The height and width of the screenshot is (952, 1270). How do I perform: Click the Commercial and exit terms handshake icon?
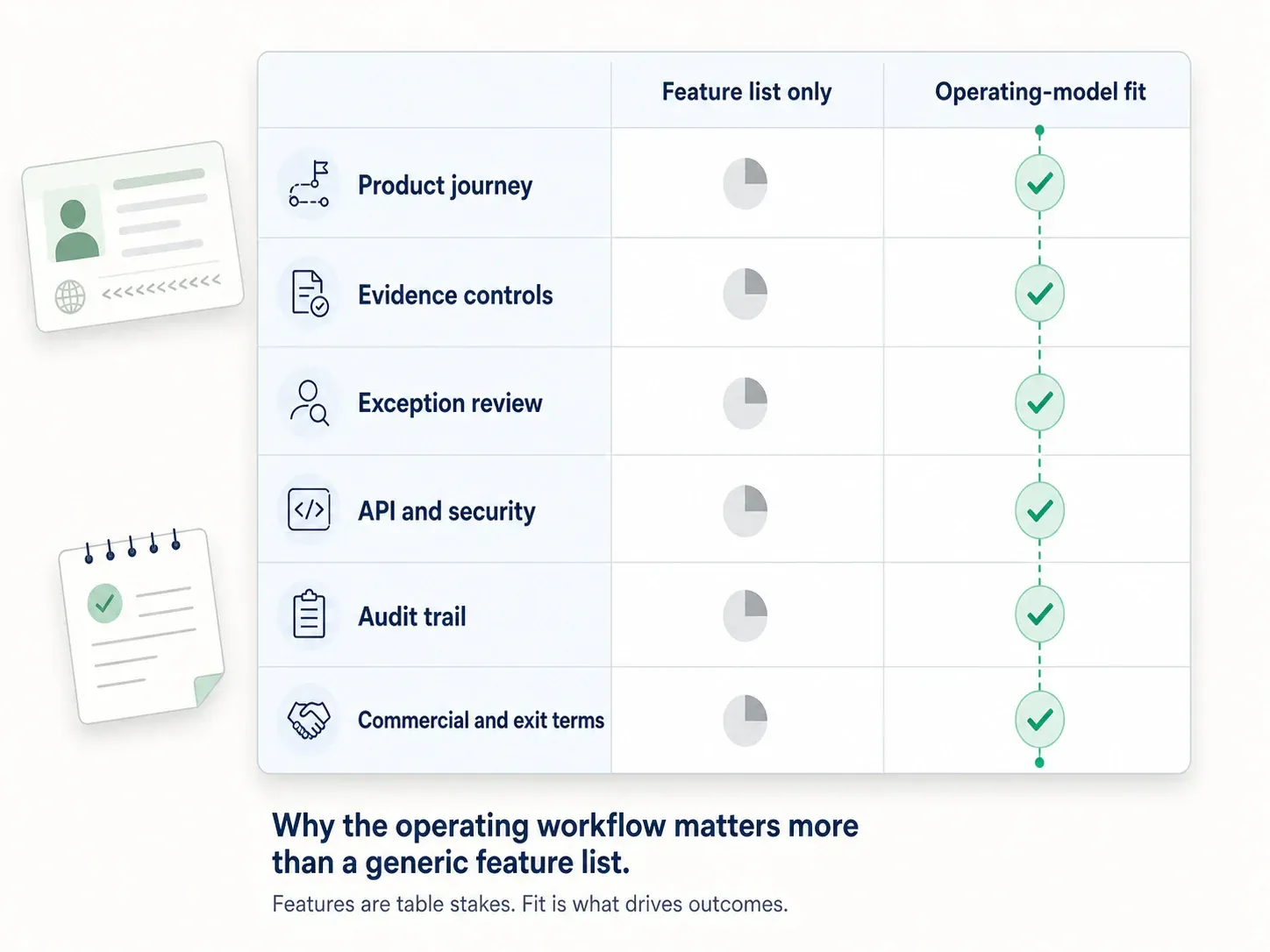coord(309,720)
